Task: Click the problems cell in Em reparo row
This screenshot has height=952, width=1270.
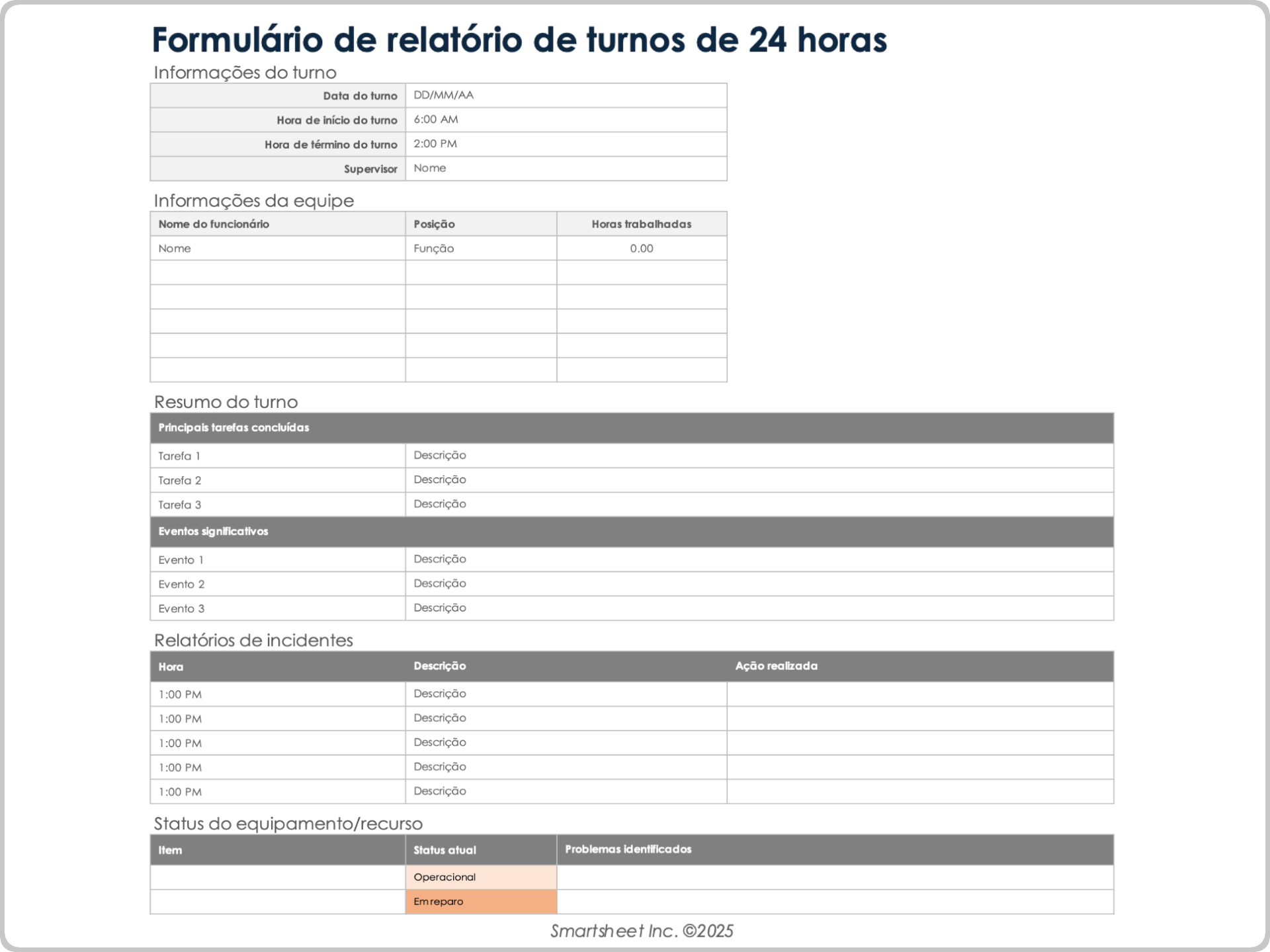Action: point(835,902)
